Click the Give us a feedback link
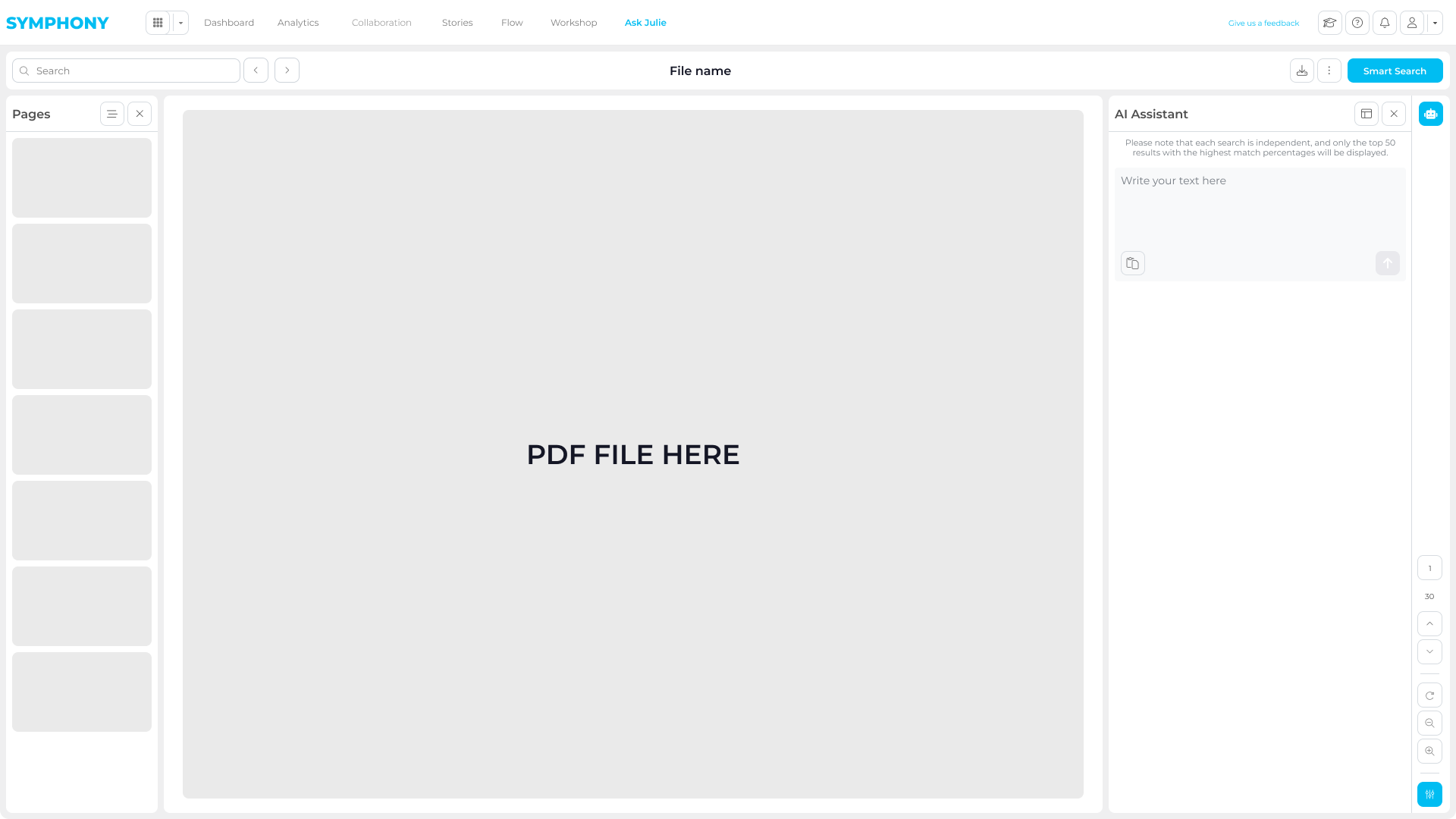Viewport: 1456px width, 819px height. (1263, 23)
